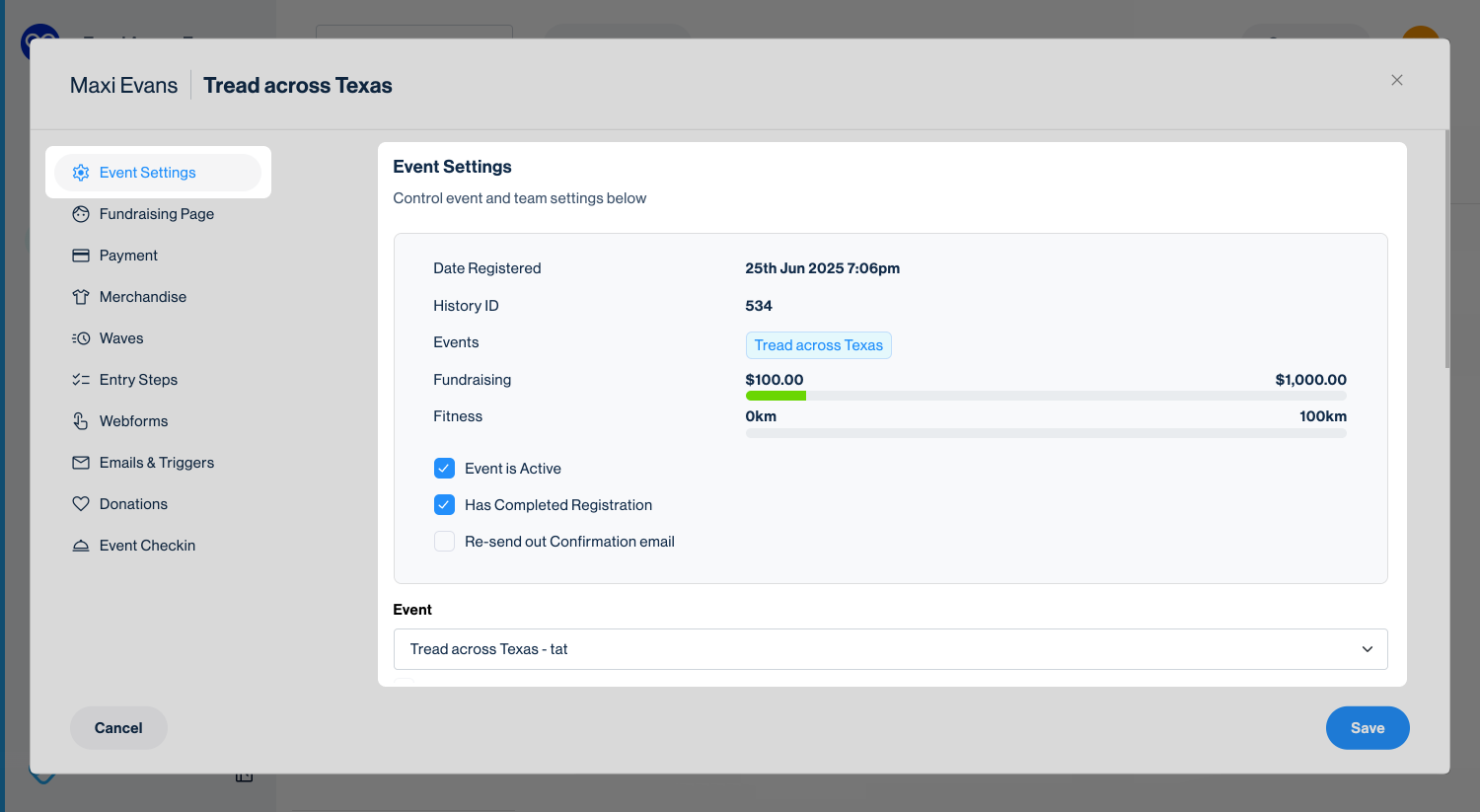Image resolution: width=1480 pixels, height=812 pixels.
Task: Click the Waves clock icon
Action: (81, 338)
